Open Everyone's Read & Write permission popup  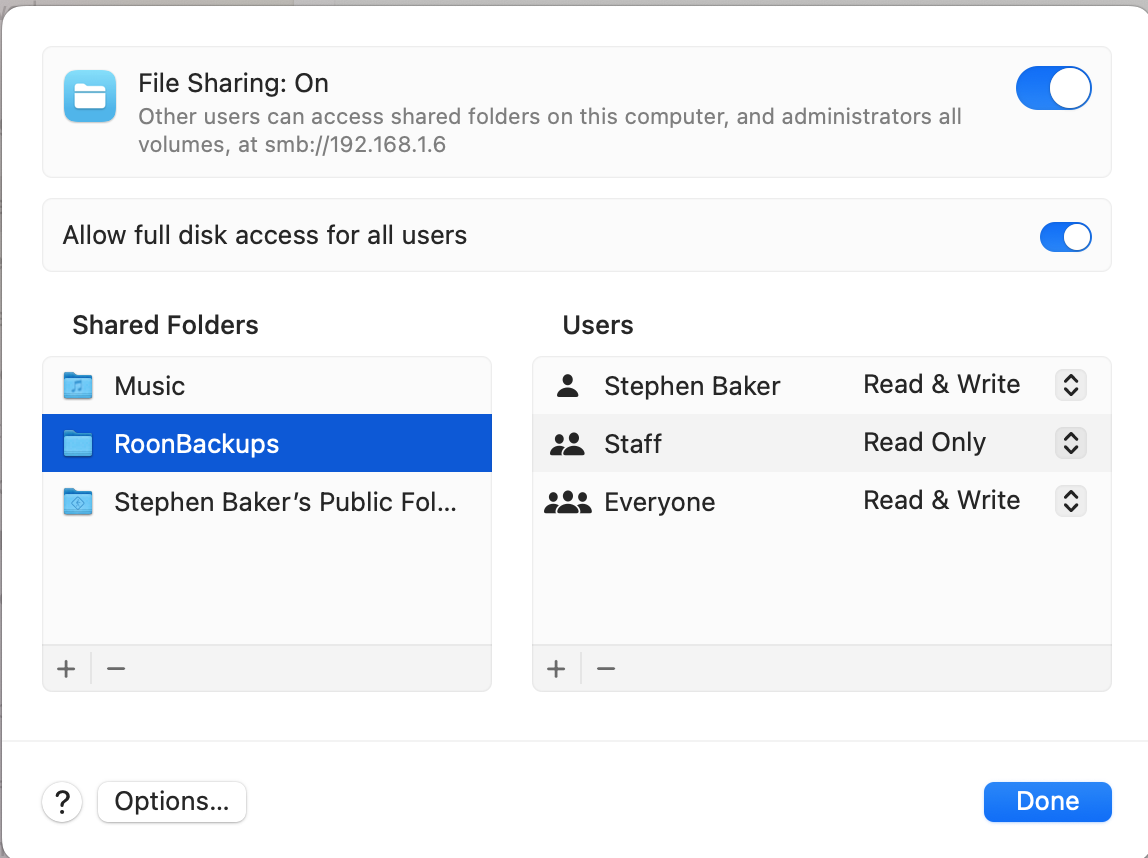click(x=1070, y=501)
